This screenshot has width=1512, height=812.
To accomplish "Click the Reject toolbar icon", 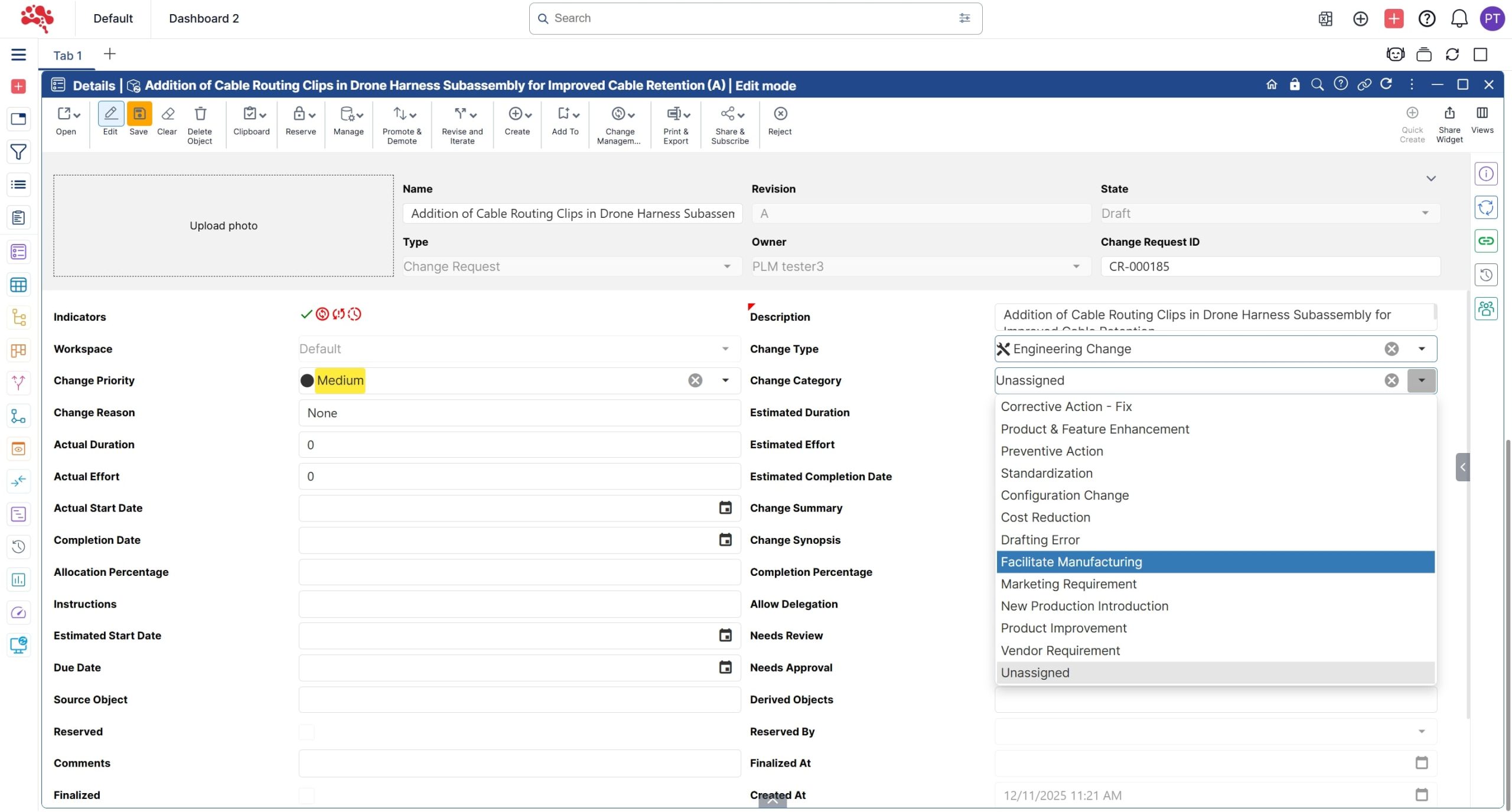I will (x=780, y=115).
